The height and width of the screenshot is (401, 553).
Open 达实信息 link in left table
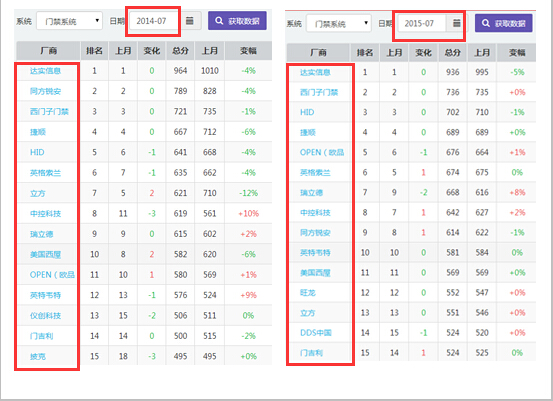[45, 71]
